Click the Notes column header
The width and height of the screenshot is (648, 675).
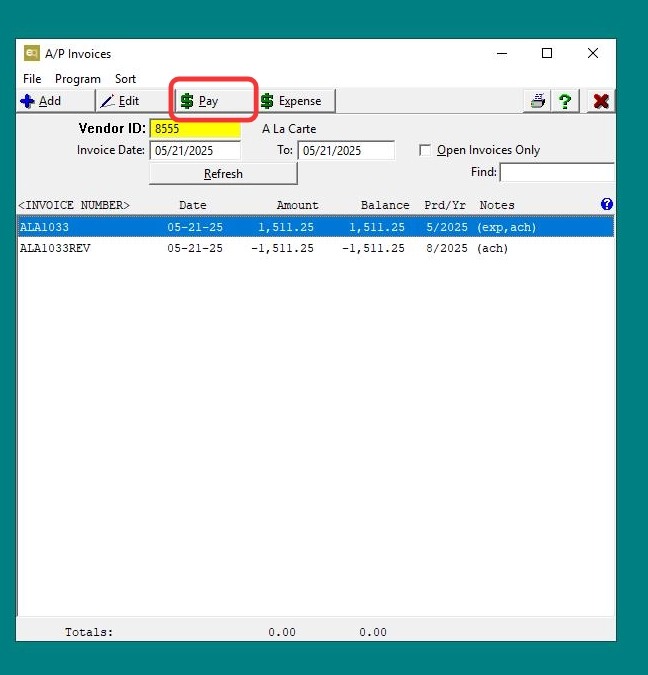tap(497, 205)
